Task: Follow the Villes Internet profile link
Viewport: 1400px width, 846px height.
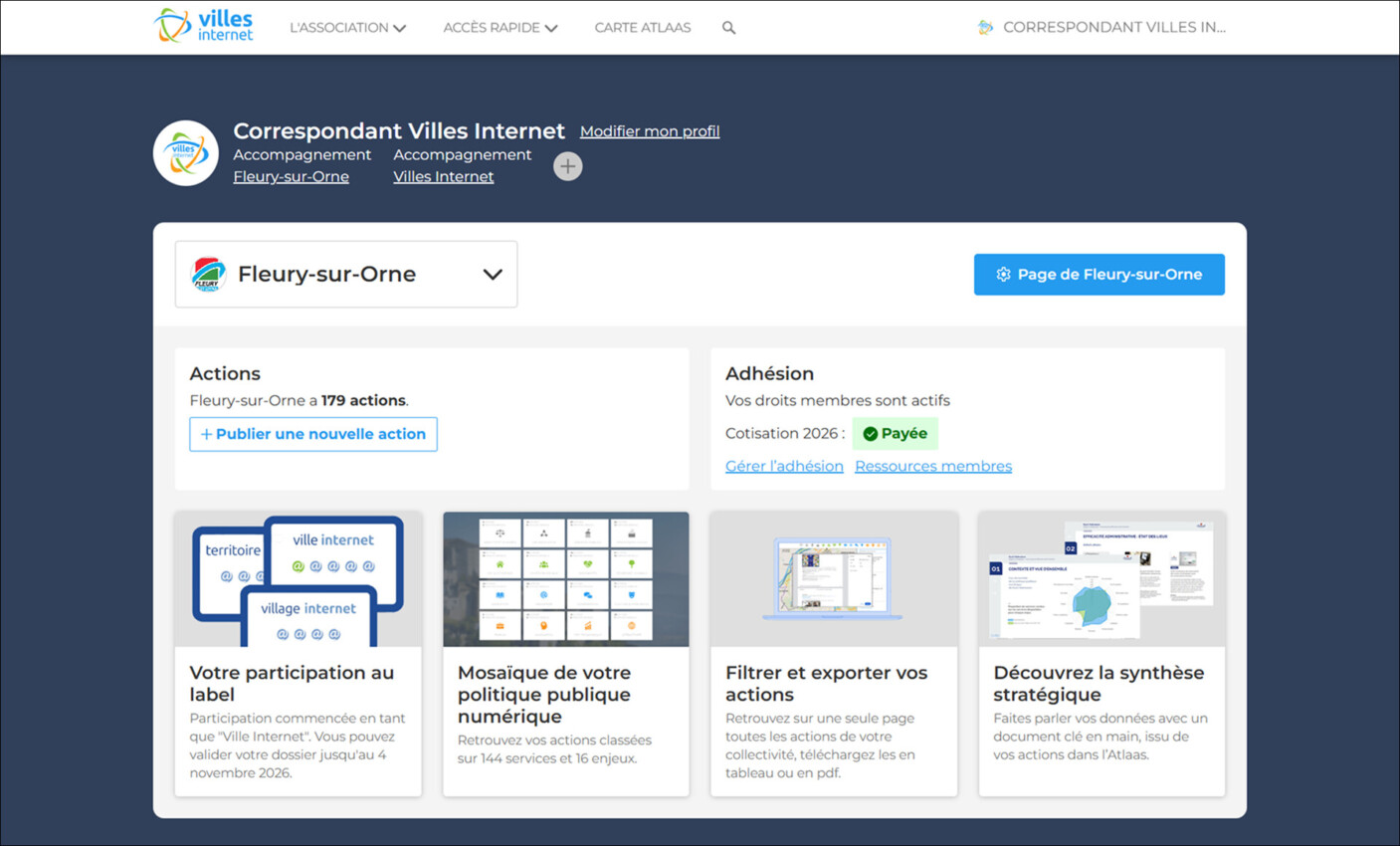Action: tap(443, 176)
